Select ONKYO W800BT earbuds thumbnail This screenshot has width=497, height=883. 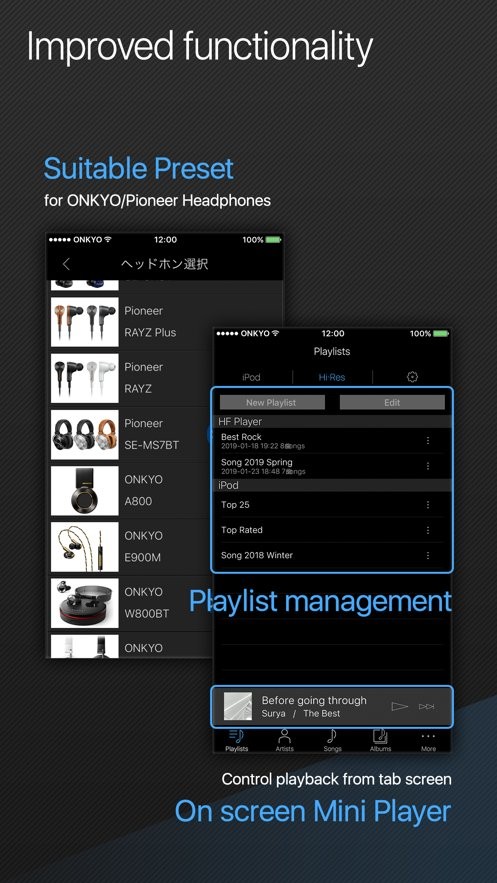coord(84,603)
